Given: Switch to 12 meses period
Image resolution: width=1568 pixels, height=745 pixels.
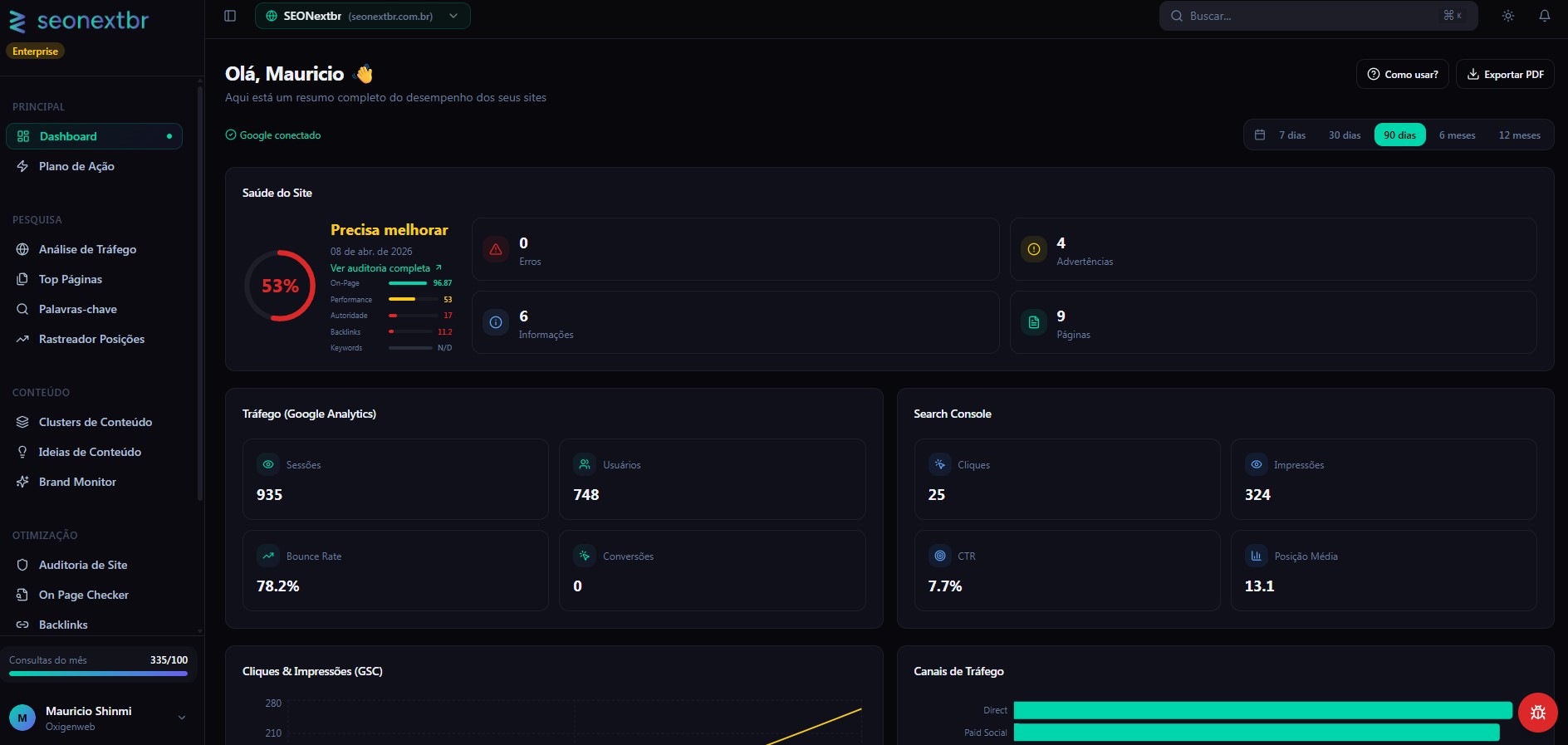Looking at the screenshot, I should coord(1519,135).
